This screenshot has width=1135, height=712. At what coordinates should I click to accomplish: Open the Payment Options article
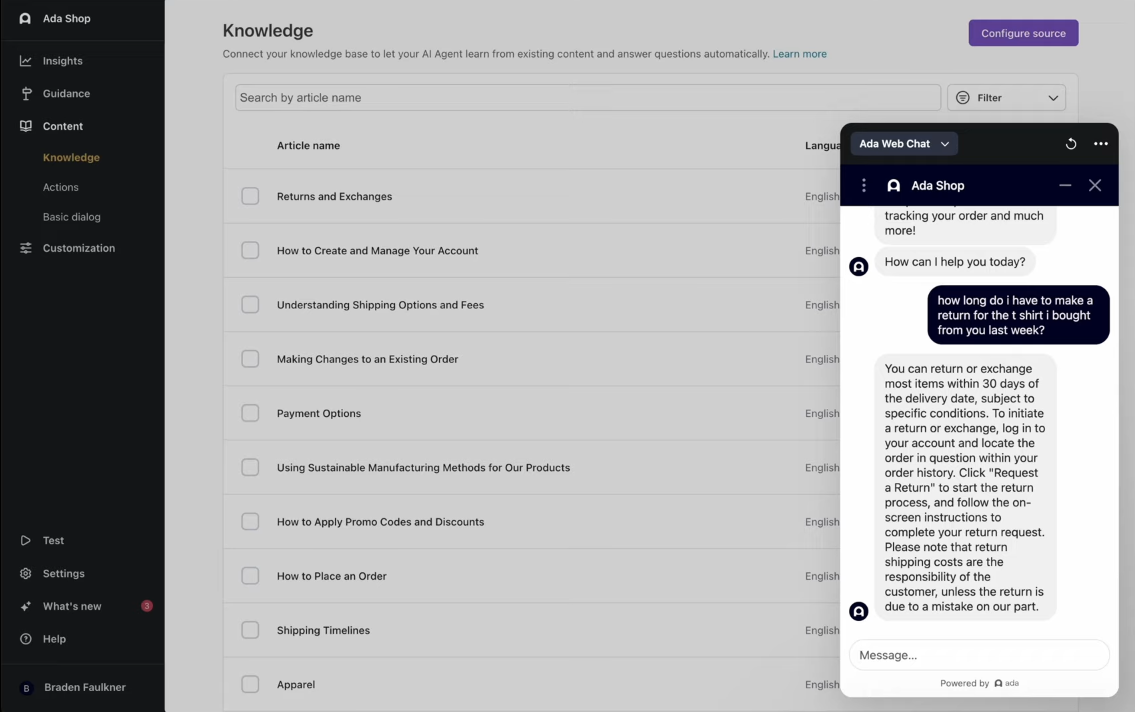[x=318, y=413]
